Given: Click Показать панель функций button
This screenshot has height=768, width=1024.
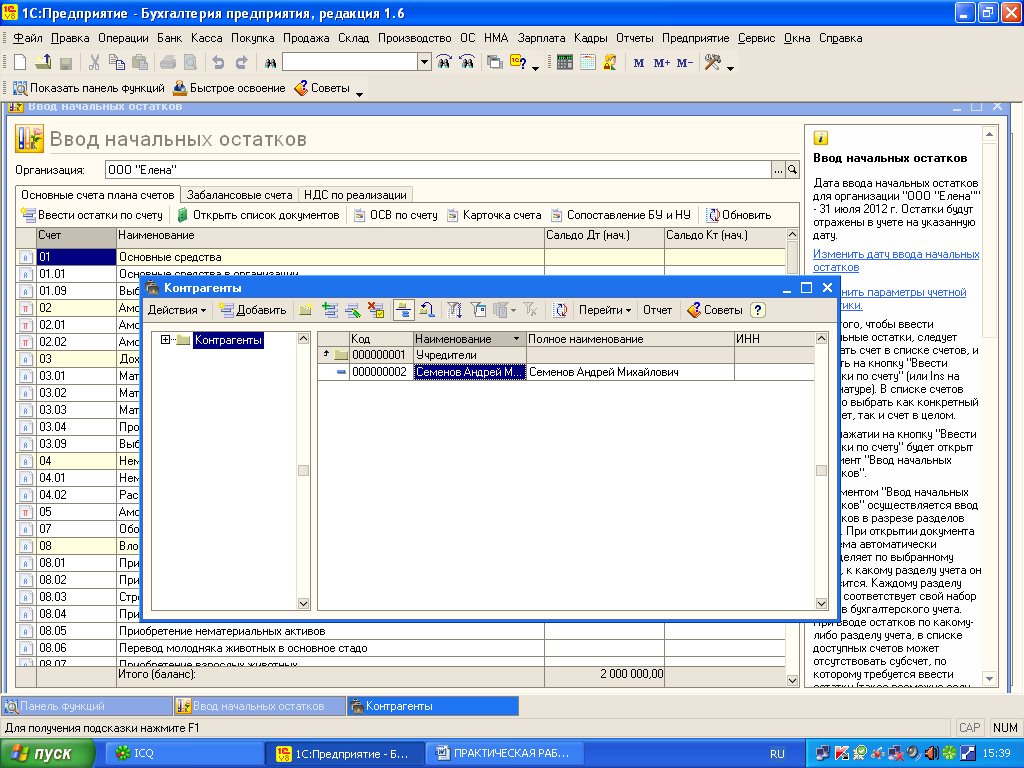Looking at the screenshot, I should click(x=89, y=88).
